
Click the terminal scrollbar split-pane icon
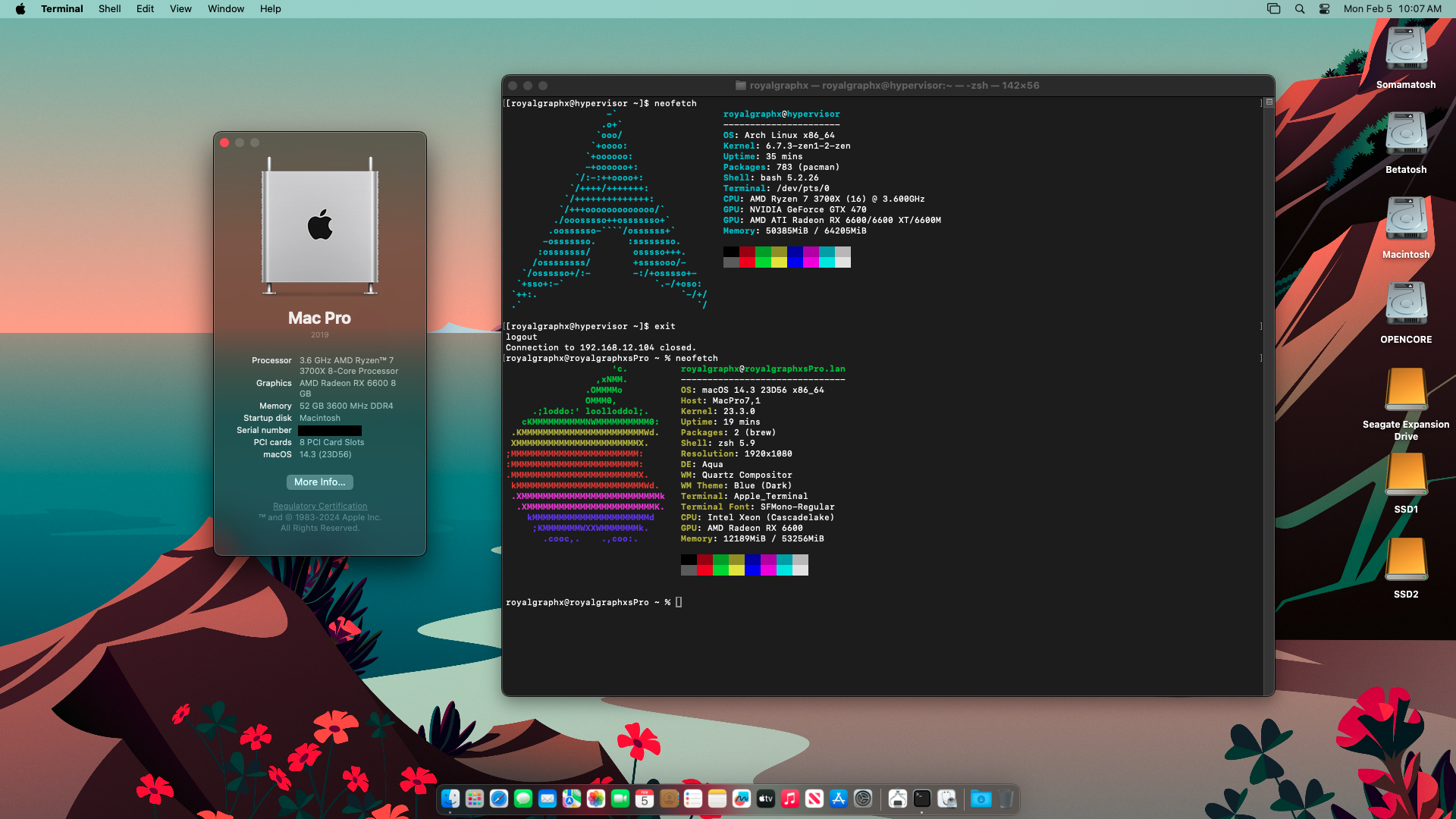[x=1269, y=102]
